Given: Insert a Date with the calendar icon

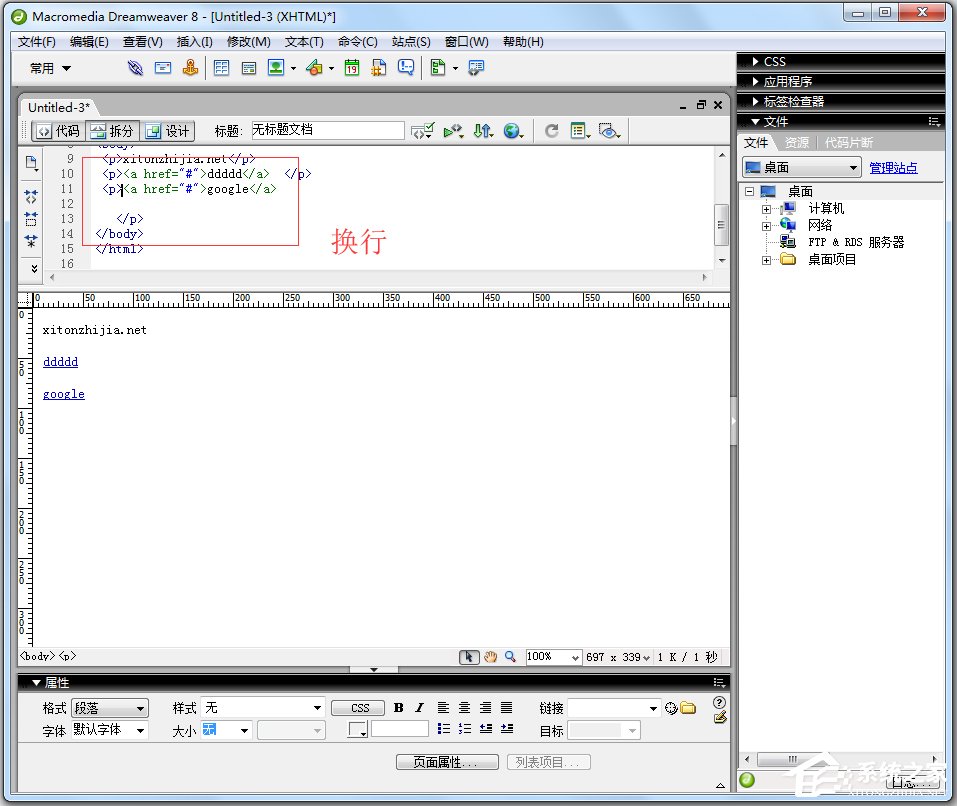Looking at the screenshot, I should point(352,68).
